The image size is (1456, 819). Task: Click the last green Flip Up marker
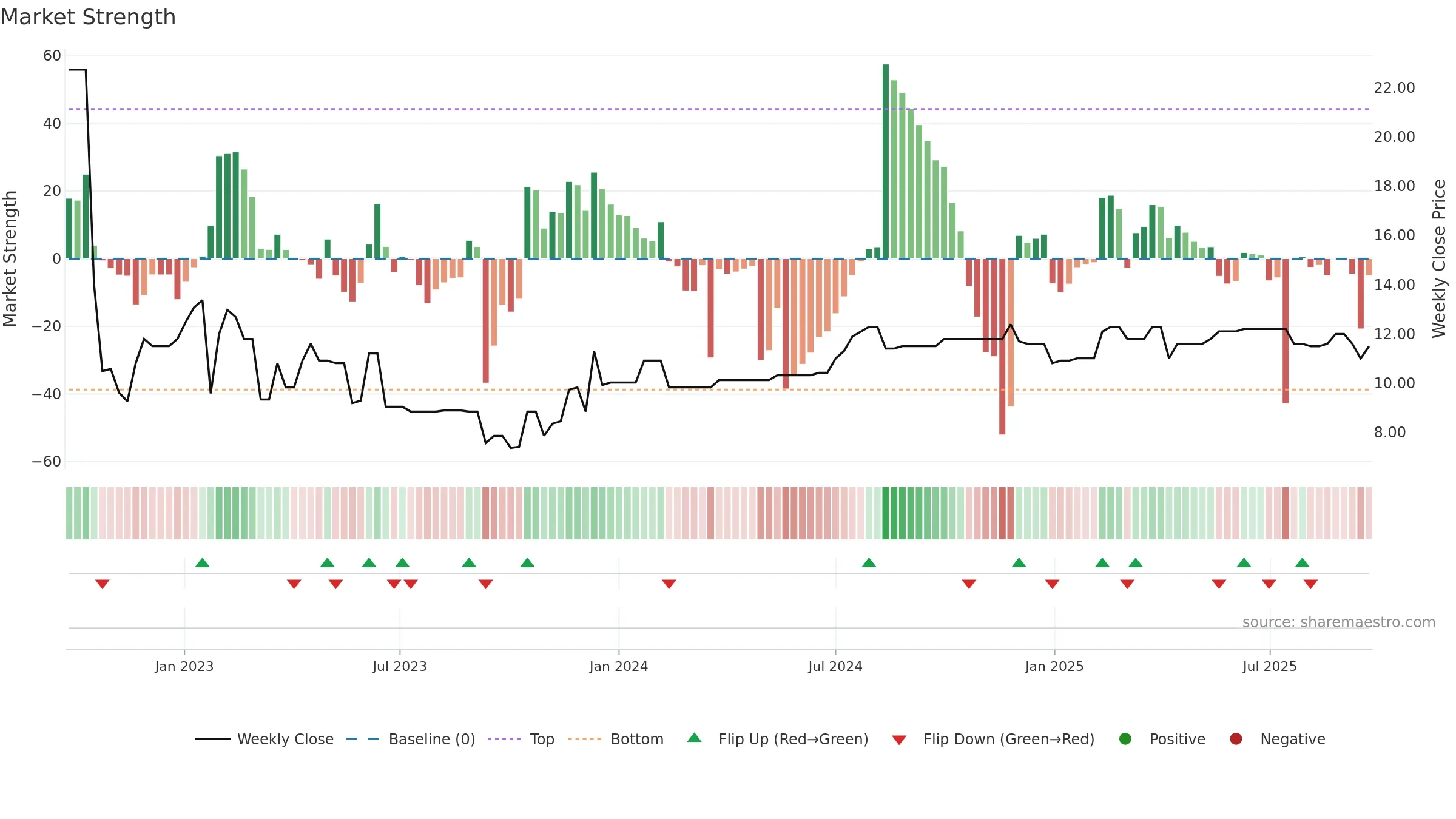click(x=1302, y=562)
